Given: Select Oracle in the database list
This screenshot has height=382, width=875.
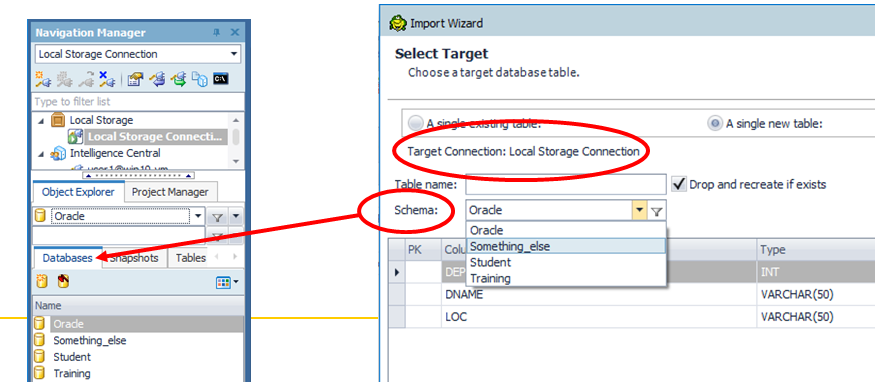Looking at the screenshot, I should coord(138,324).
